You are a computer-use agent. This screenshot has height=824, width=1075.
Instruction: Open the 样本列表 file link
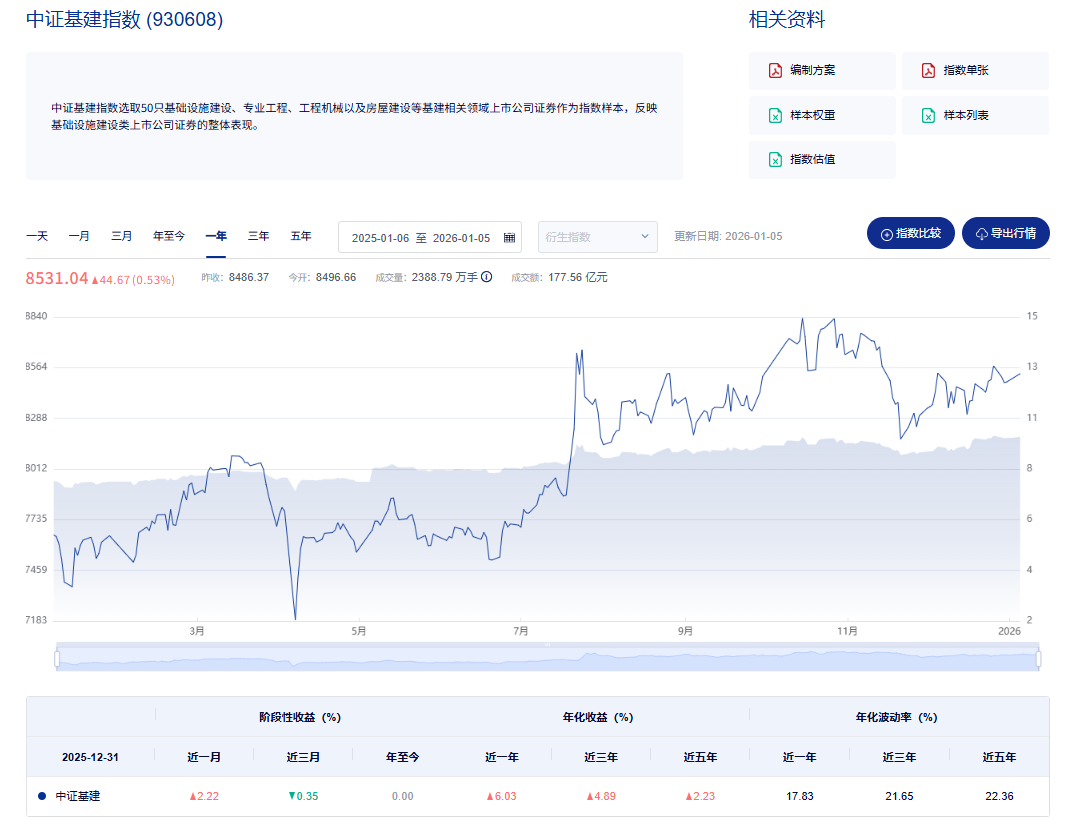(966, 115)
